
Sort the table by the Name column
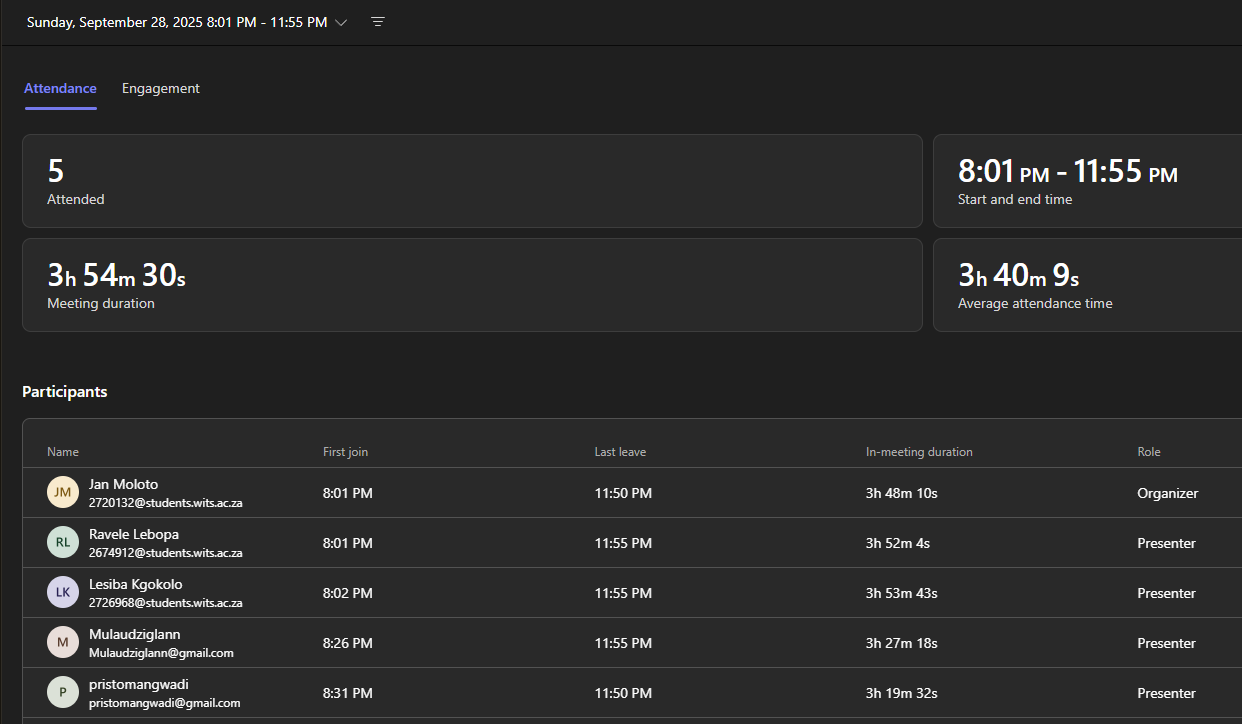(62, 451)
